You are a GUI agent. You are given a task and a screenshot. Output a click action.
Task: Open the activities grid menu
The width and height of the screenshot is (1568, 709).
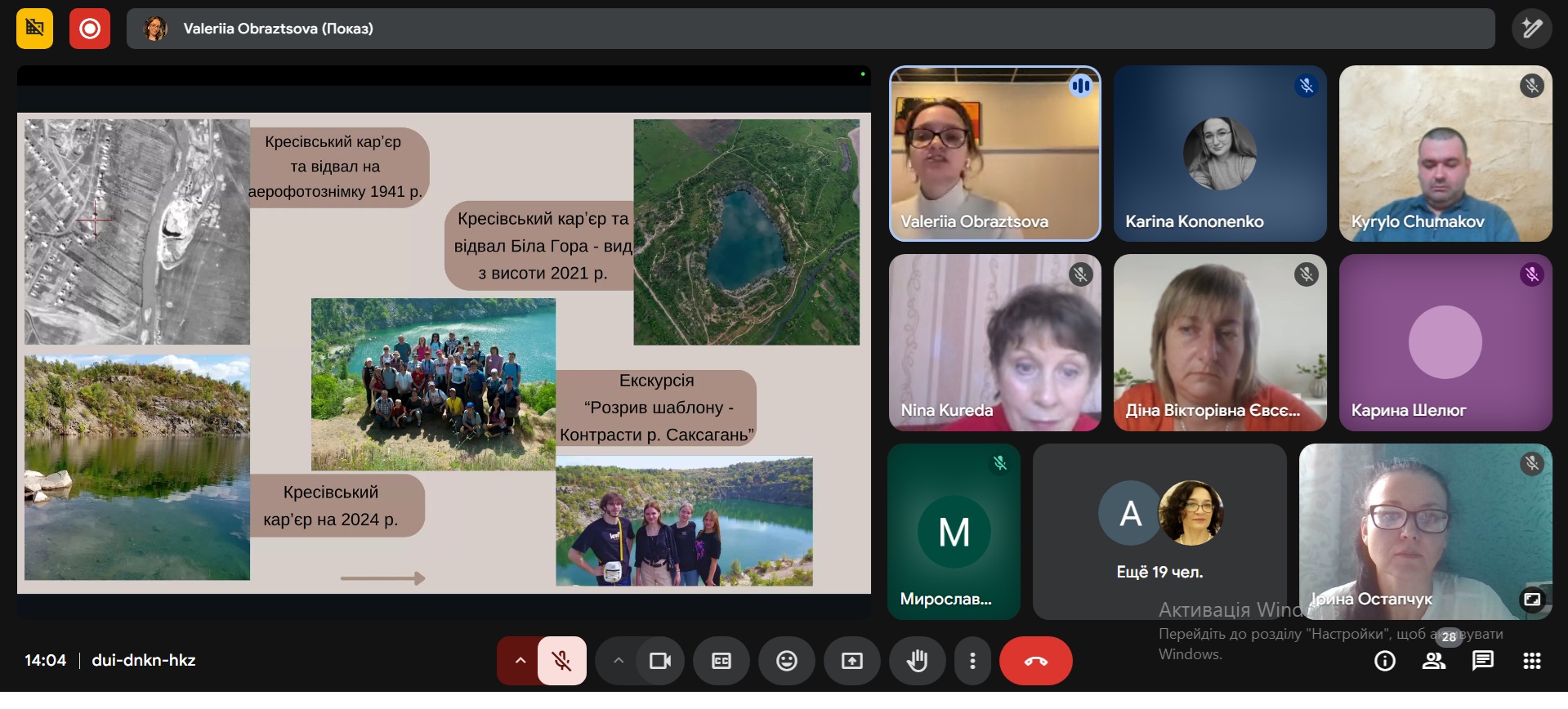[1531, 661]
